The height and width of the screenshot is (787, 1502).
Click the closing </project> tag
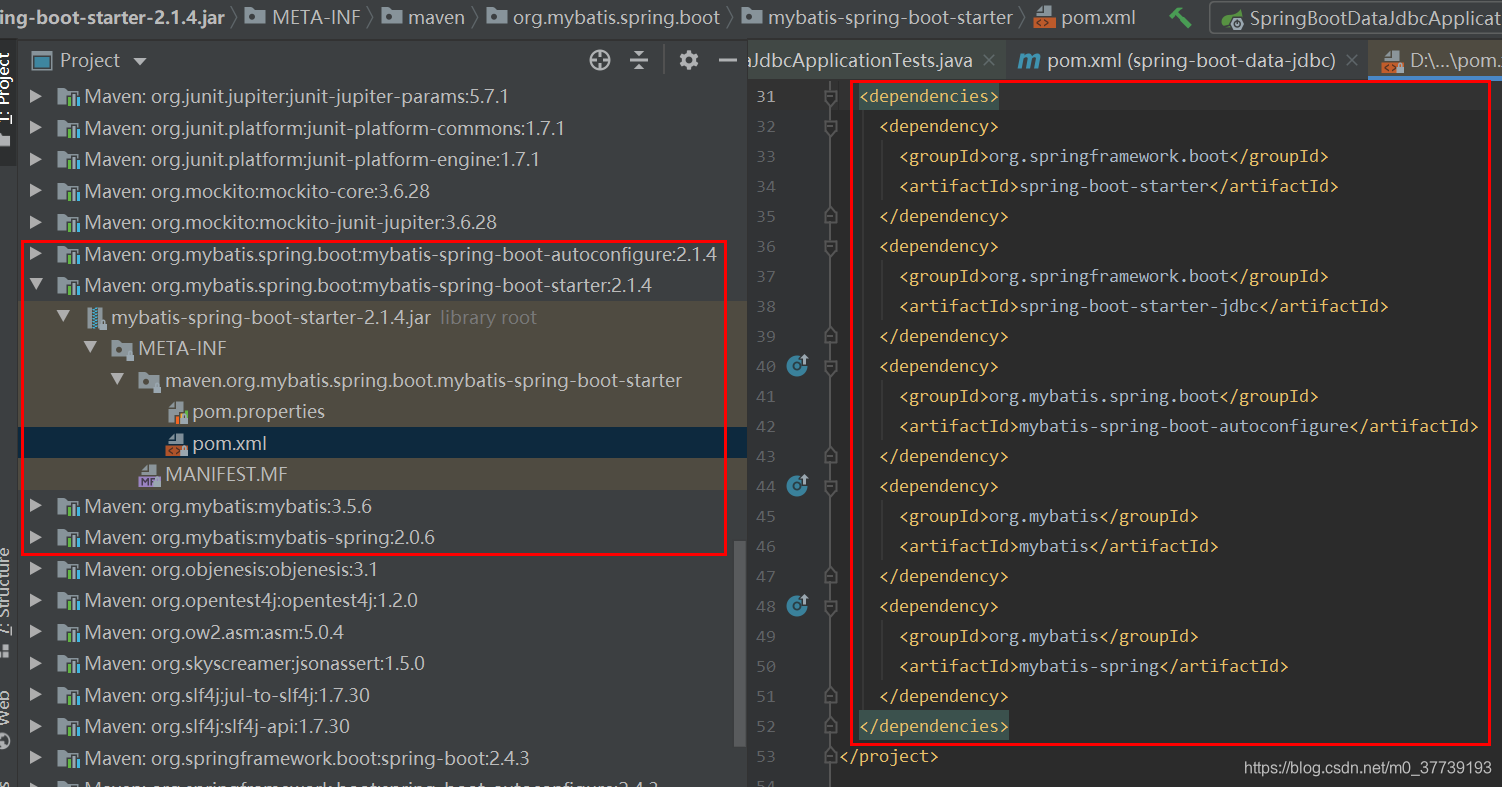[889, 757]
